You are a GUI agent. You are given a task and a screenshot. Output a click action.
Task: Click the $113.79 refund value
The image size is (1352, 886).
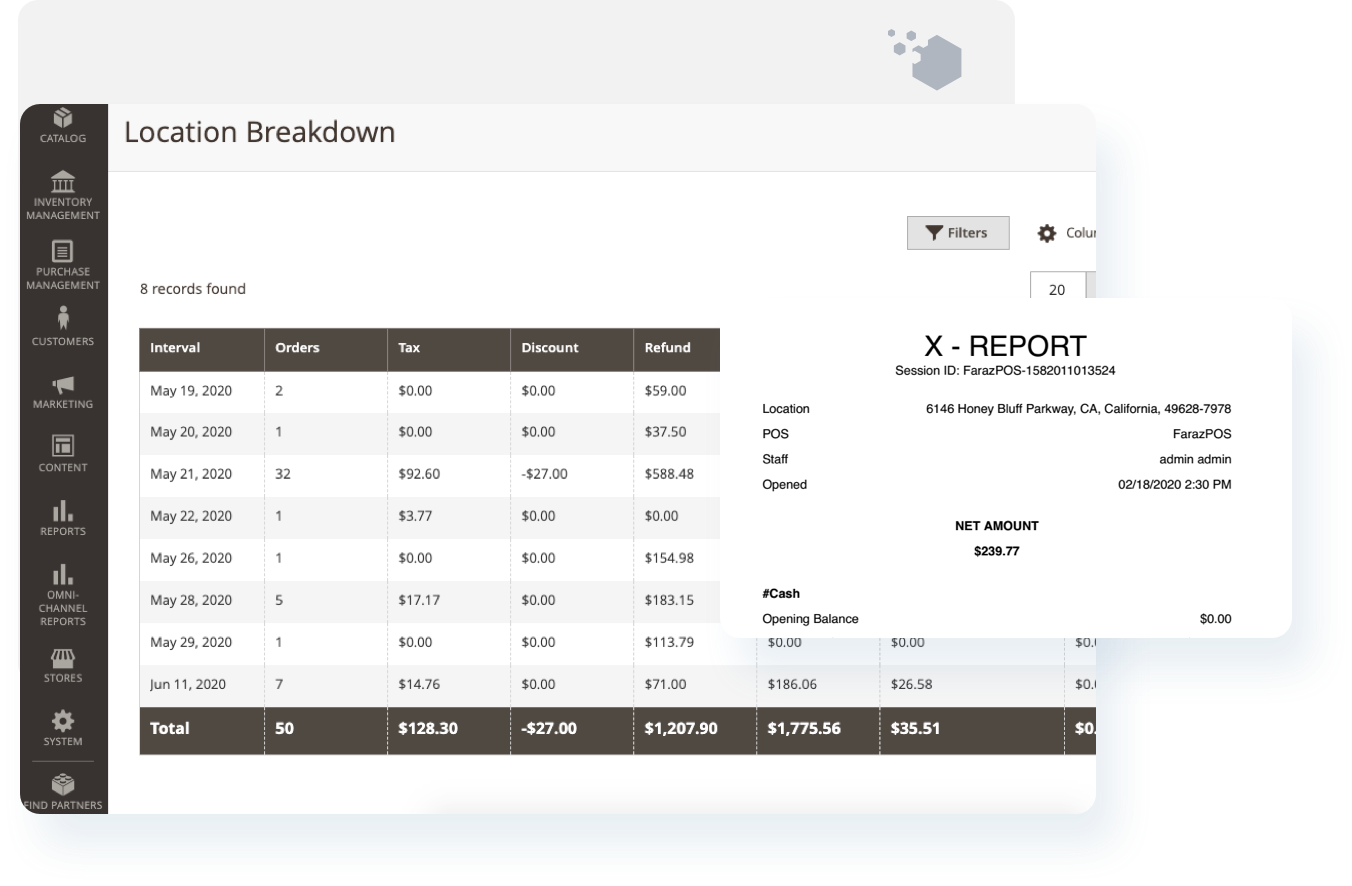[x=669, y=642]
